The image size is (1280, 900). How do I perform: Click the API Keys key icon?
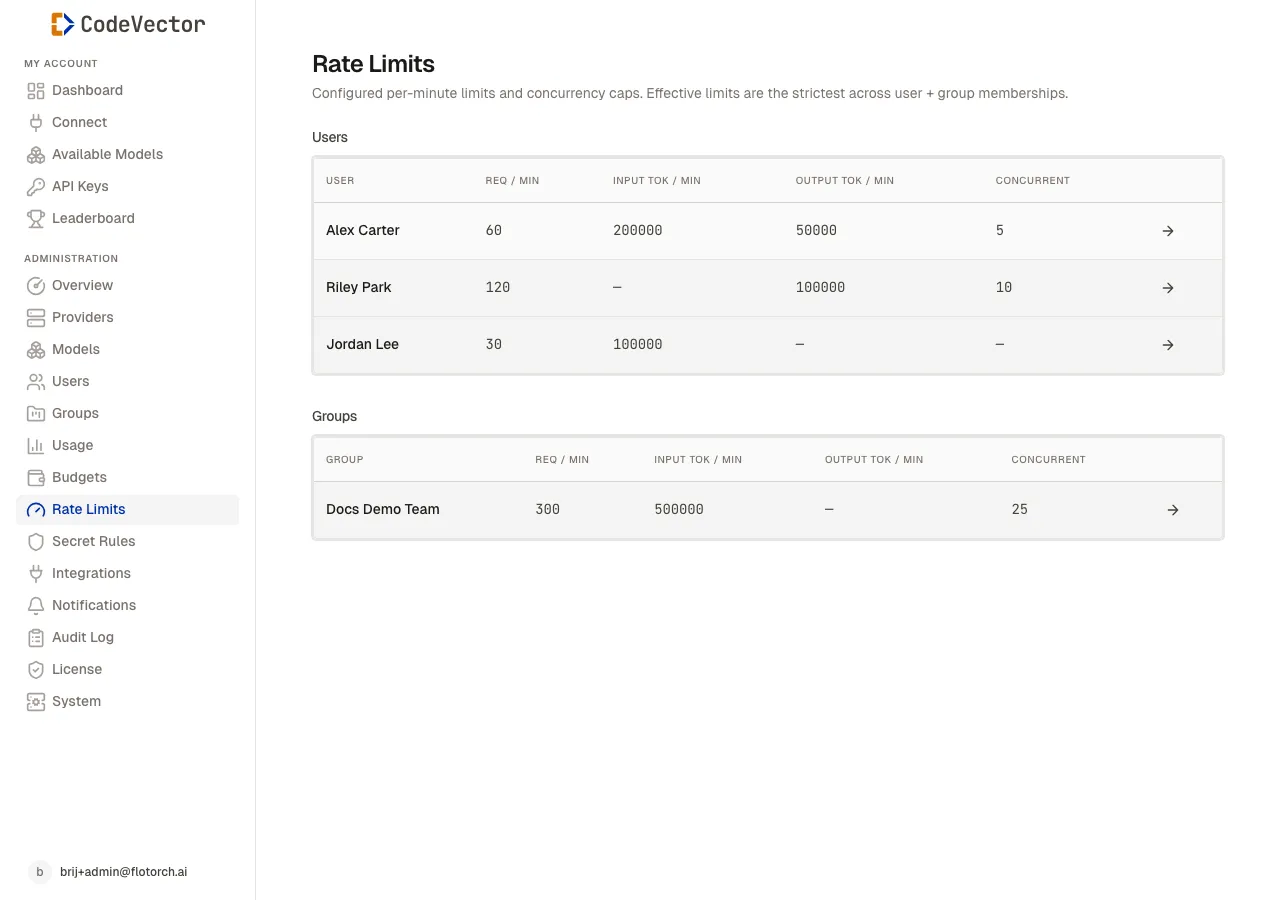tap(36, 187)
